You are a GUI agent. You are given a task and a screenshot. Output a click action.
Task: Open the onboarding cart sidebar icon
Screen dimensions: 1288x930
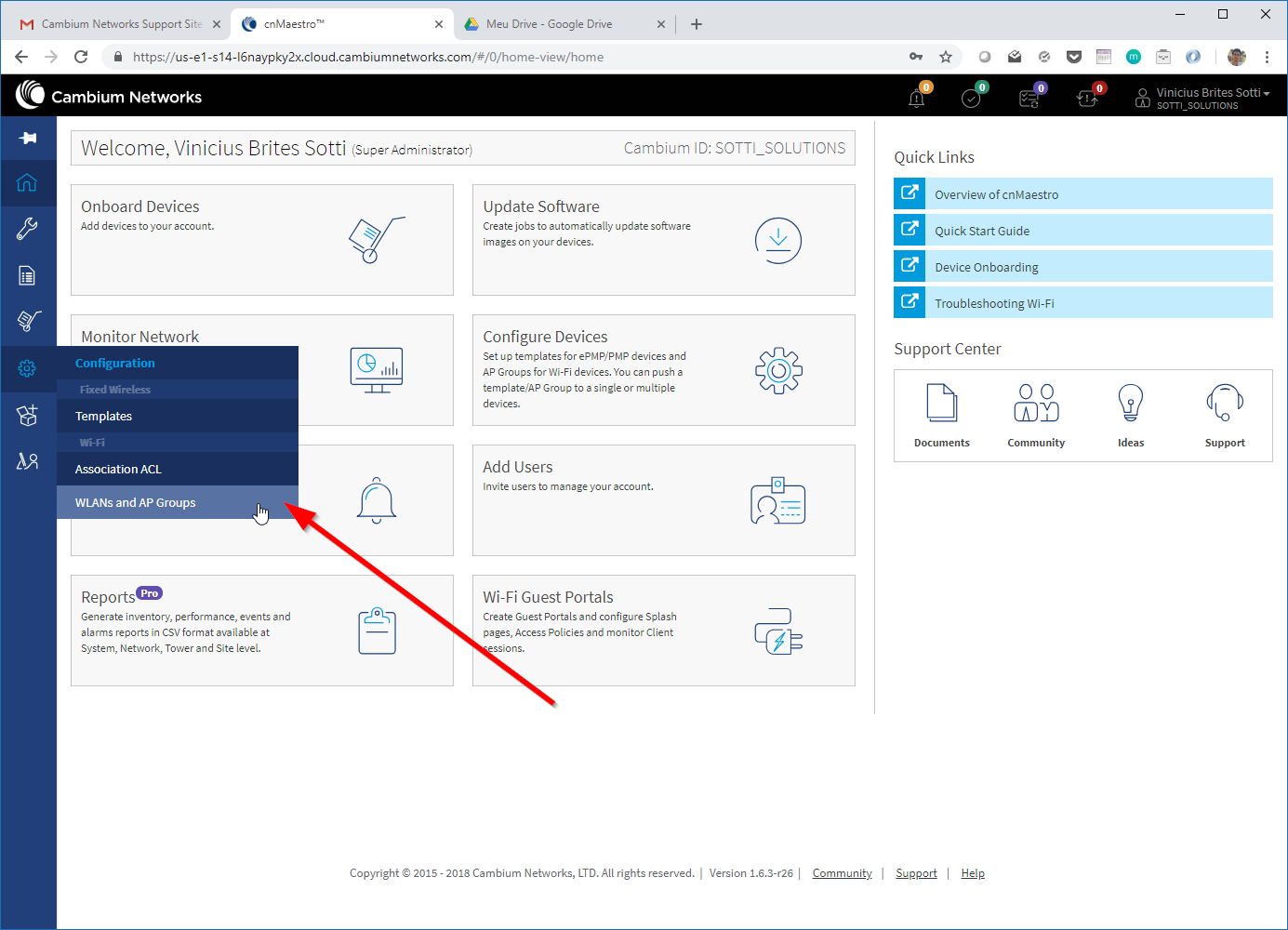pos(28,321)
